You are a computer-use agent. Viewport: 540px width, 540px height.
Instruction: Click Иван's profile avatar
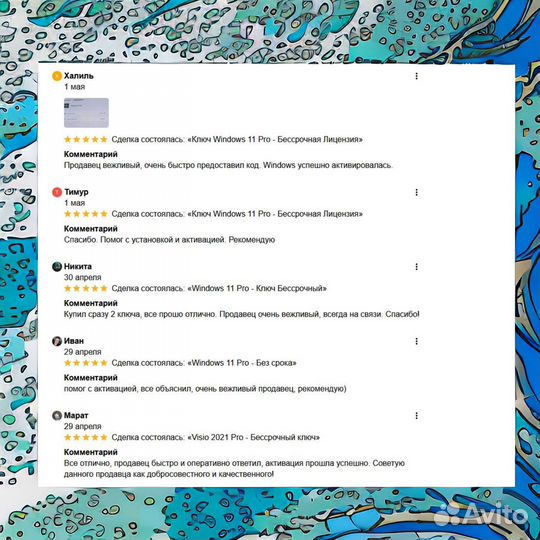click(x=57, y=341)
